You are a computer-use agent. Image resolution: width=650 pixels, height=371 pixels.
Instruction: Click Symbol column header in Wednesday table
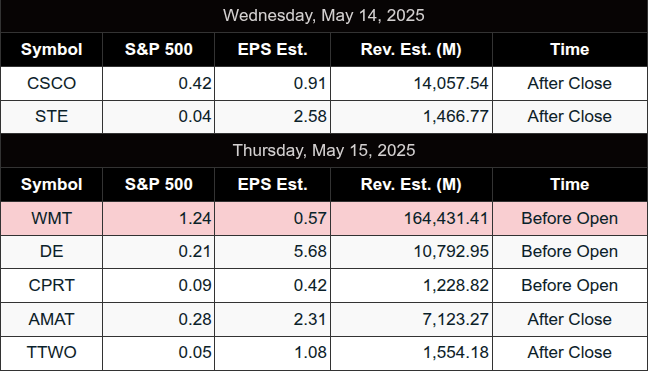click(51, 50)
